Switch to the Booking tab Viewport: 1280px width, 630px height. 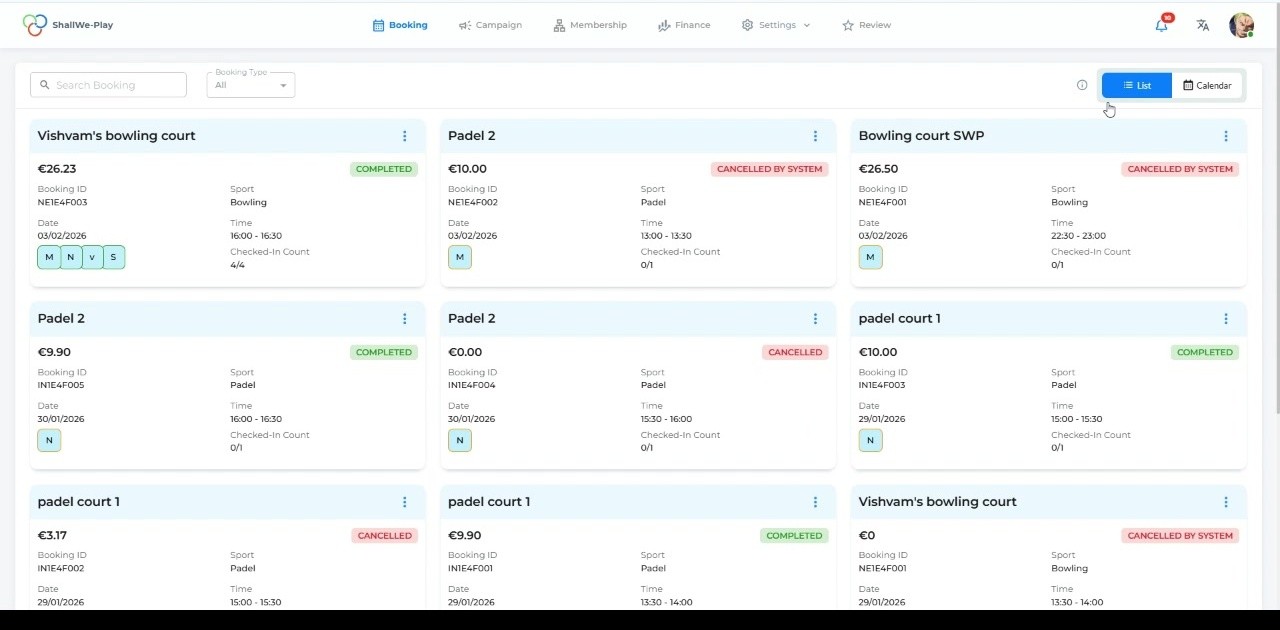point(400,24)
